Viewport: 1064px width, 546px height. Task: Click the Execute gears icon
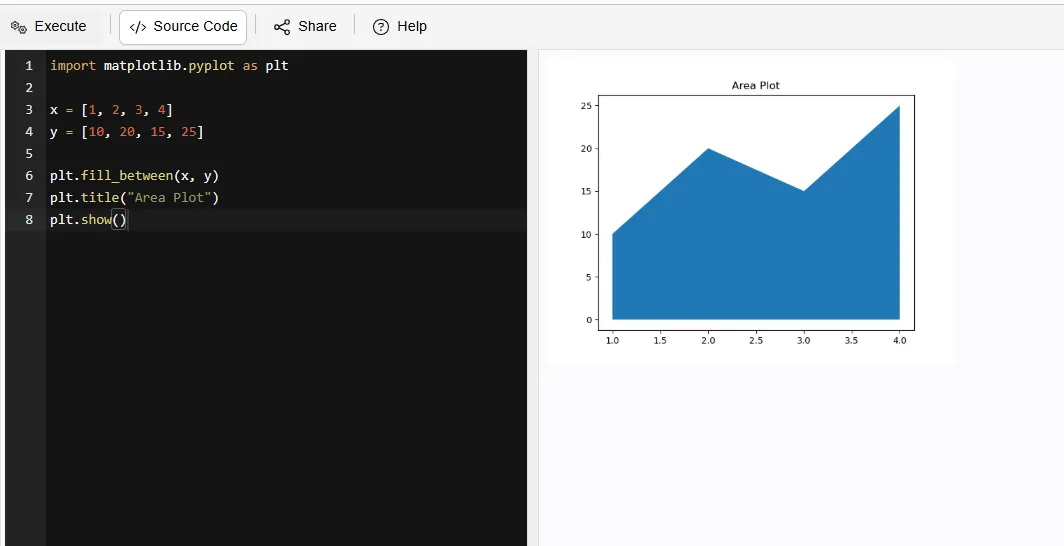(19, 26)
